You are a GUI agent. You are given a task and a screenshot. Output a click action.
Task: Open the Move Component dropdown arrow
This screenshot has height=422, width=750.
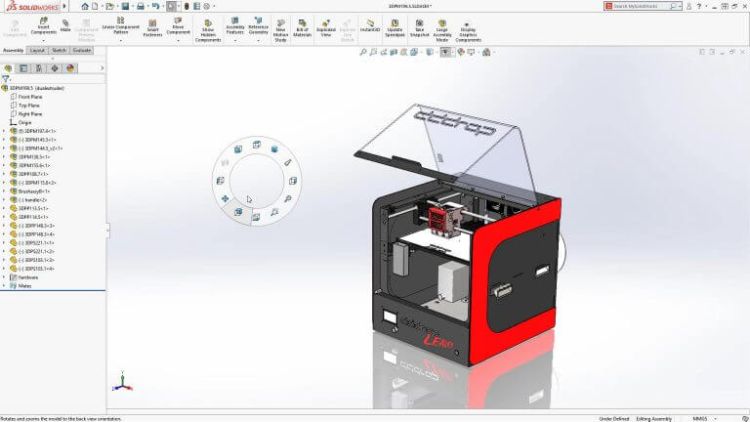pos(178,41)
